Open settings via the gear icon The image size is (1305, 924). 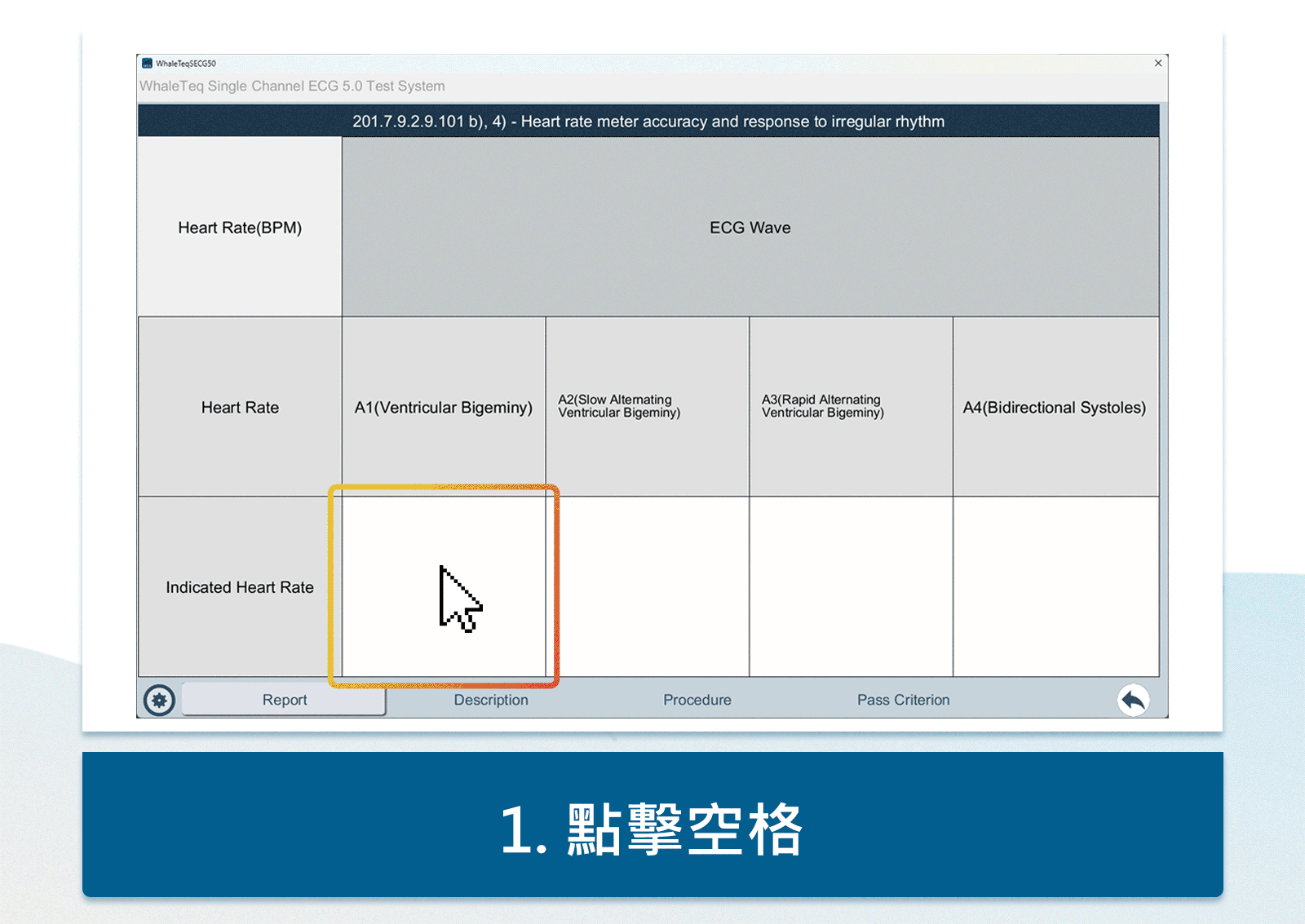click(x=159, y=700)
